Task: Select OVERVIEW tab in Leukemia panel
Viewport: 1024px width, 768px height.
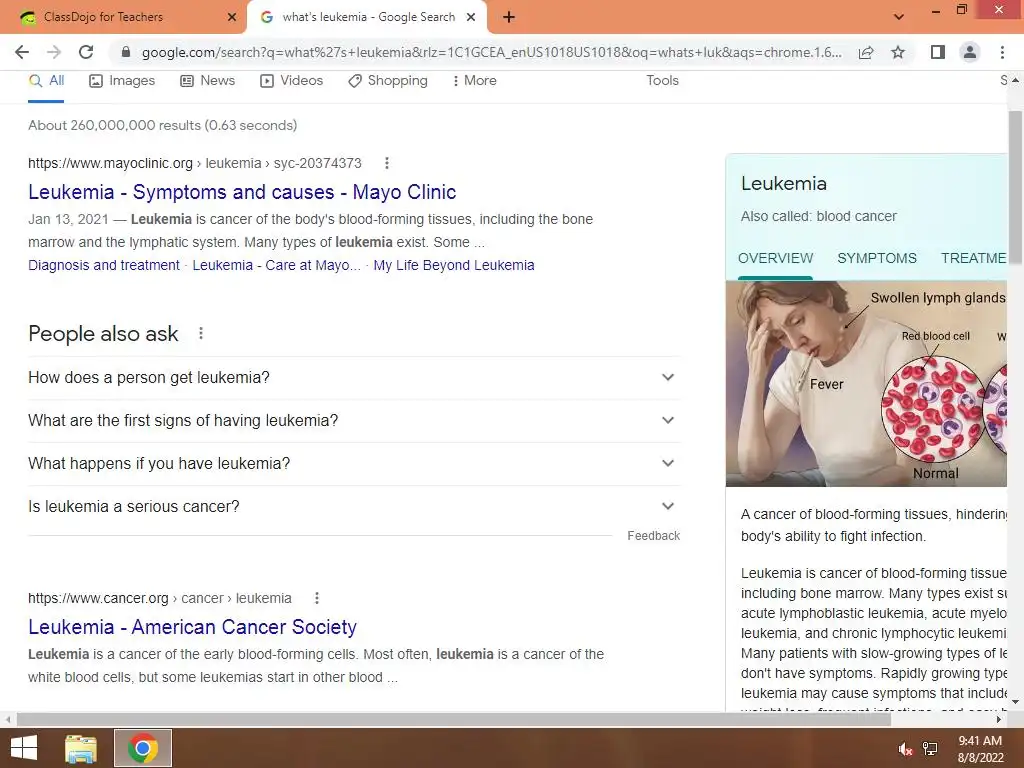Action: tap(775, 259)
